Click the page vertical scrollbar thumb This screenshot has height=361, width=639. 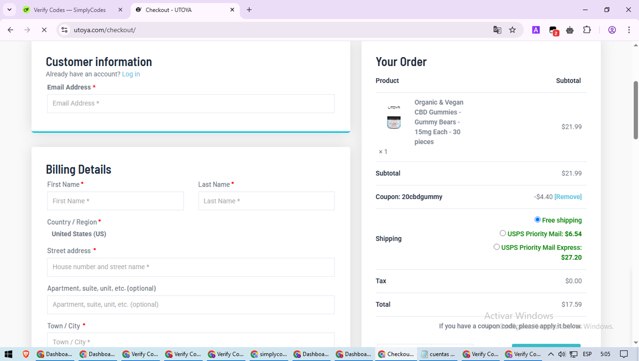635,110
